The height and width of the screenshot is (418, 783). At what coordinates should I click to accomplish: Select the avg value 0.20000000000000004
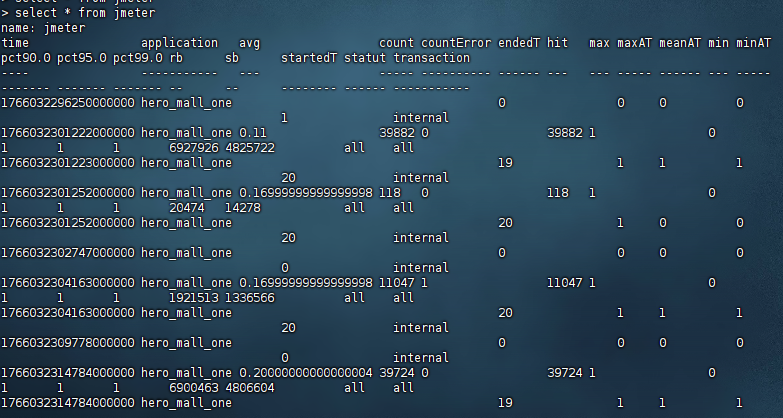305,373
